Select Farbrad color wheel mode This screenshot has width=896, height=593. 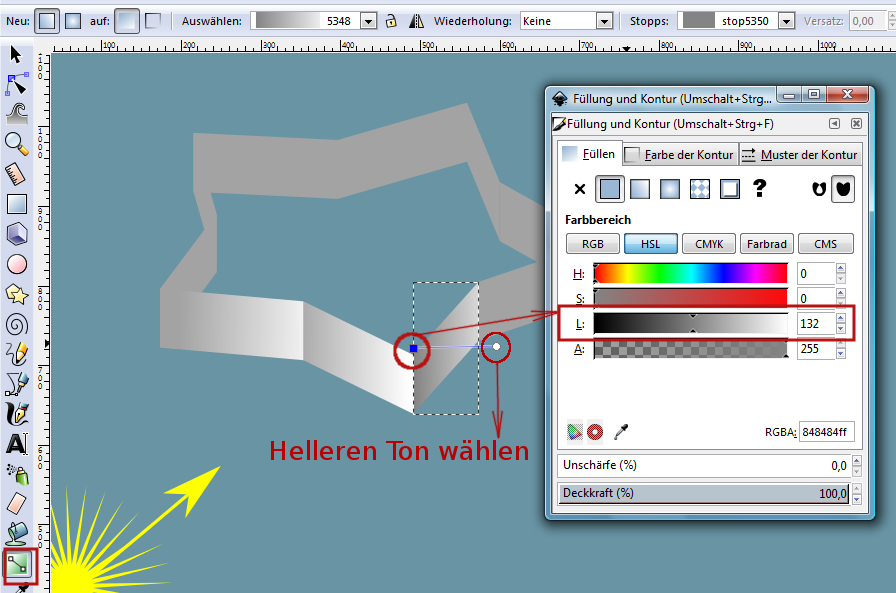click(x=767, y=244)
